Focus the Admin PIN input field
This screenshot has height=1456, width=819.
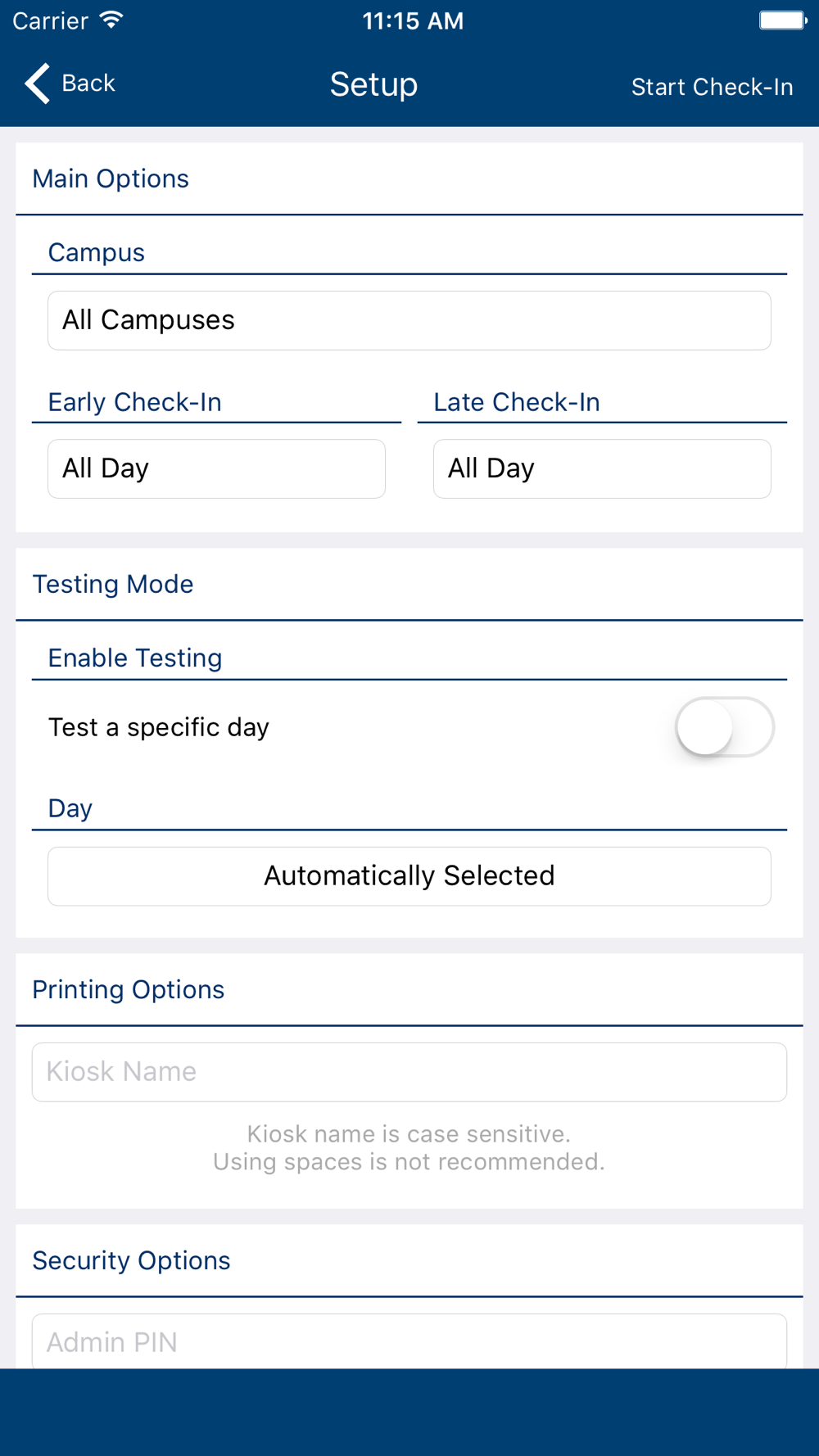click(x=409, y=1341)
